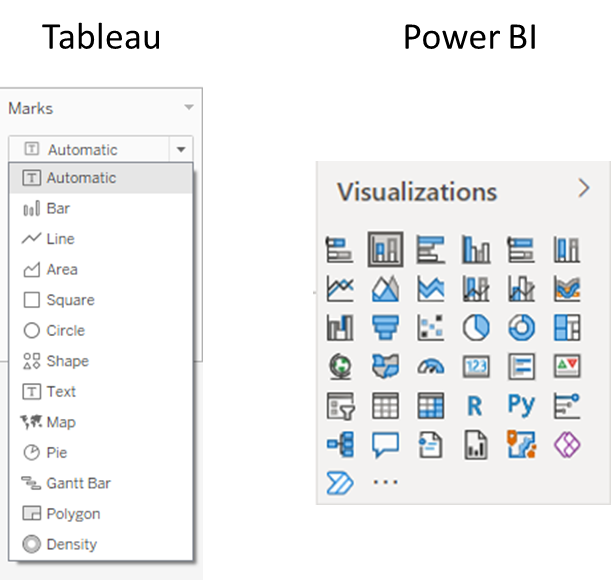Choose the Power Apps visual
This screenshot has height=580, width=611.
[567, 444]
